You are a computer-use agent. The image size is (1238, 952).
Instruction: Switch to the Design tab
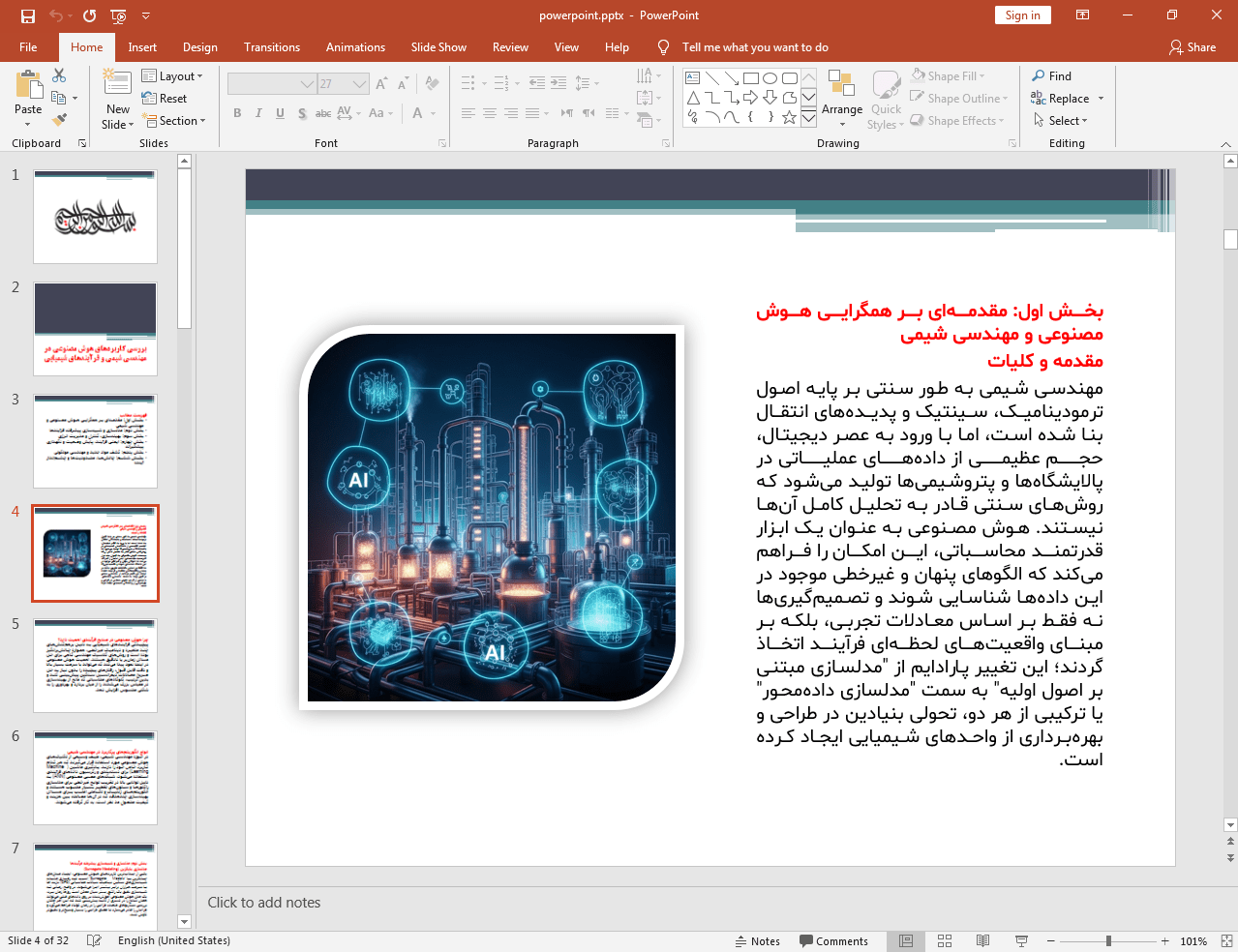coord(199,47)
